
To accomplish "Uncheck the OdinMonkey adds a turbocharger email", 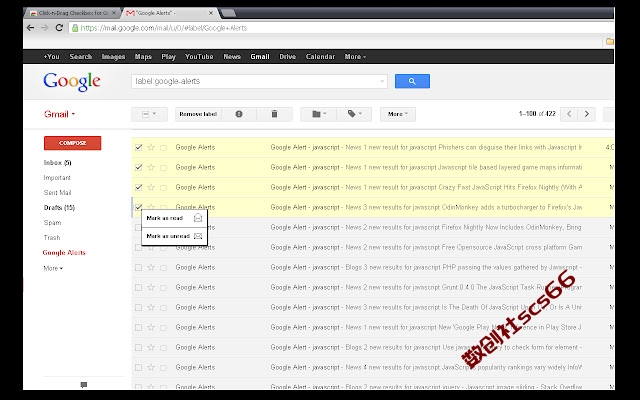I will tap(139, 207).
